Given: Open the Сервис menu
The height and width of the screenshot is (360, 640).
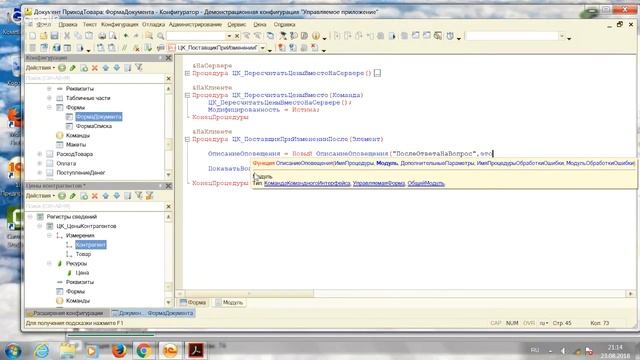Looking at the screenshot, I should pyautogui.click(x=237, y=24).
